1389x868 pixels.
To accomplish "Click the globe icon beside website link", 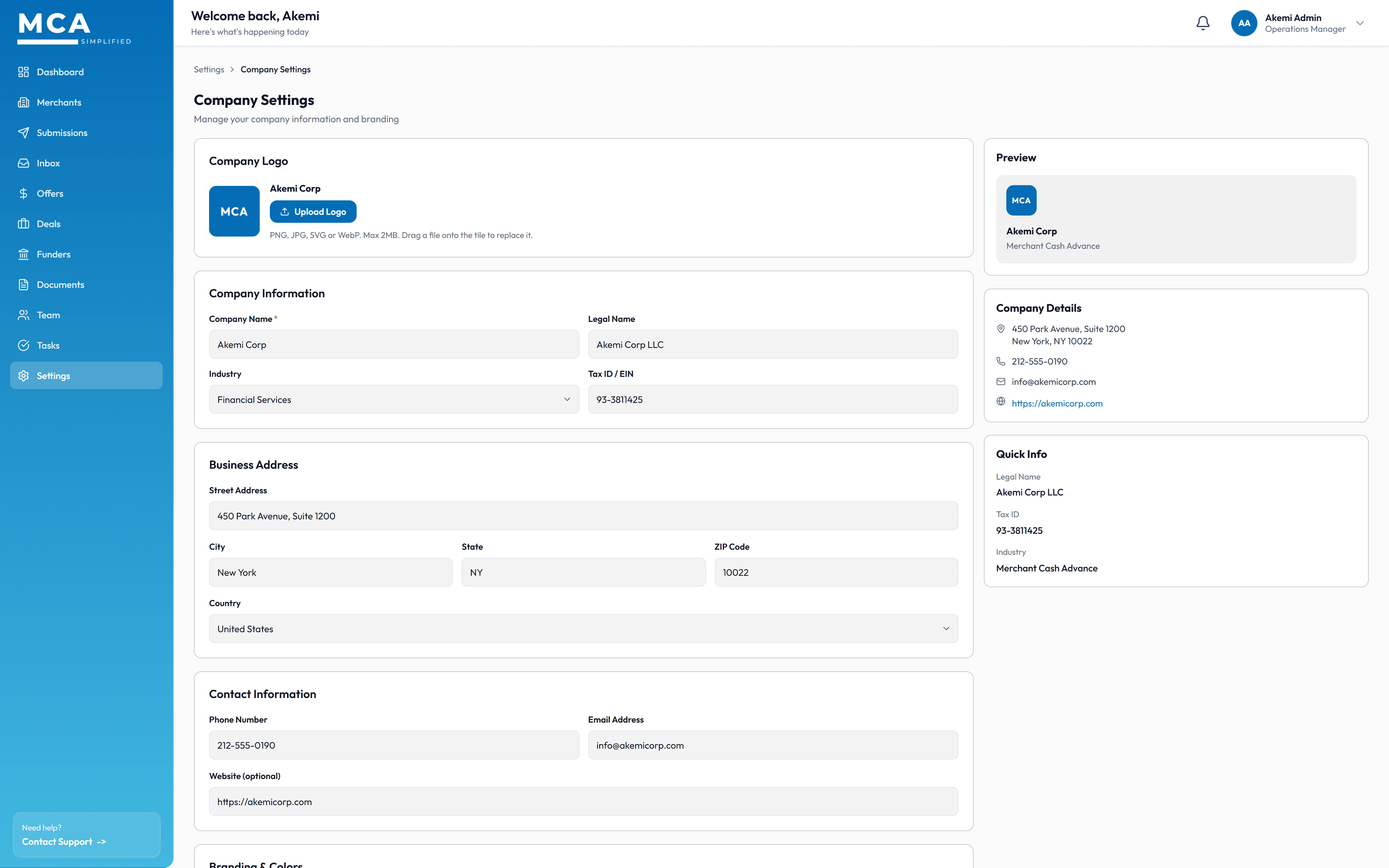I will pyautogui.click(x=1001, y=401).
